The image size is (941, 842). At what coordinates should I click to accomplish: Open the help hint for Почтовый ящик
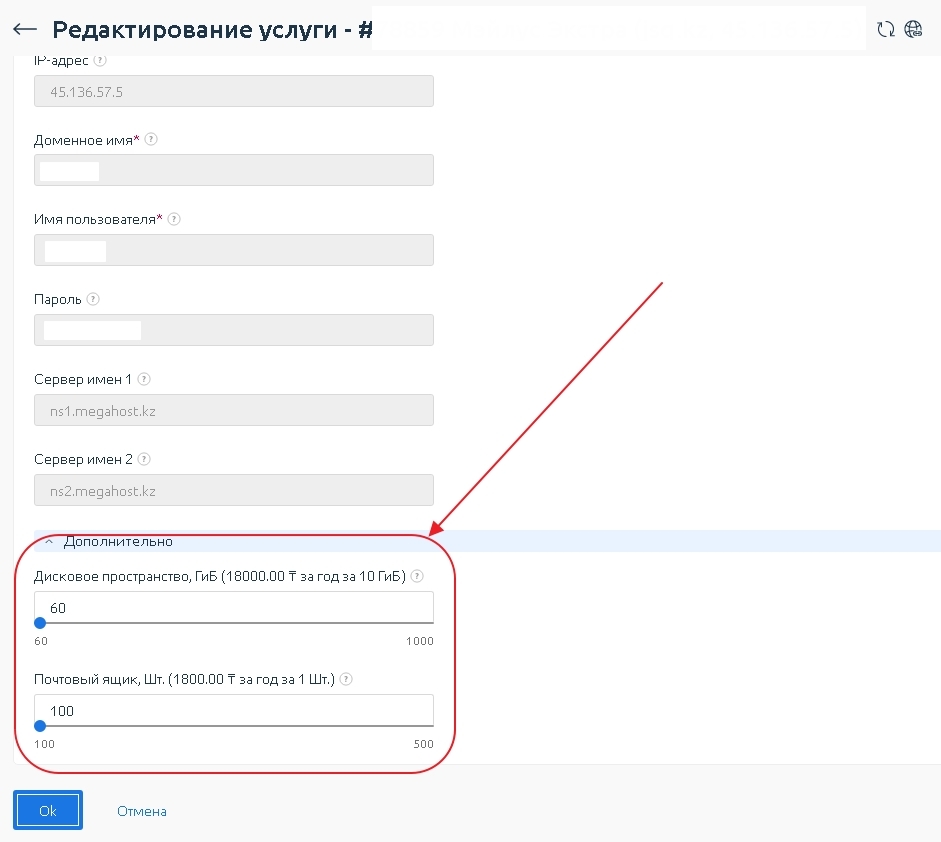tap(346, 679)
